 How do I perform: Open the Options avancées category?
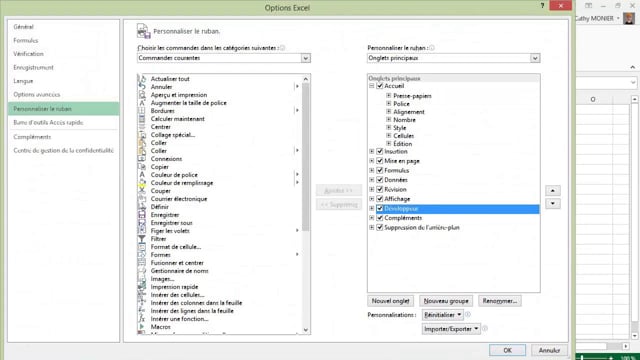coord(37,95)
